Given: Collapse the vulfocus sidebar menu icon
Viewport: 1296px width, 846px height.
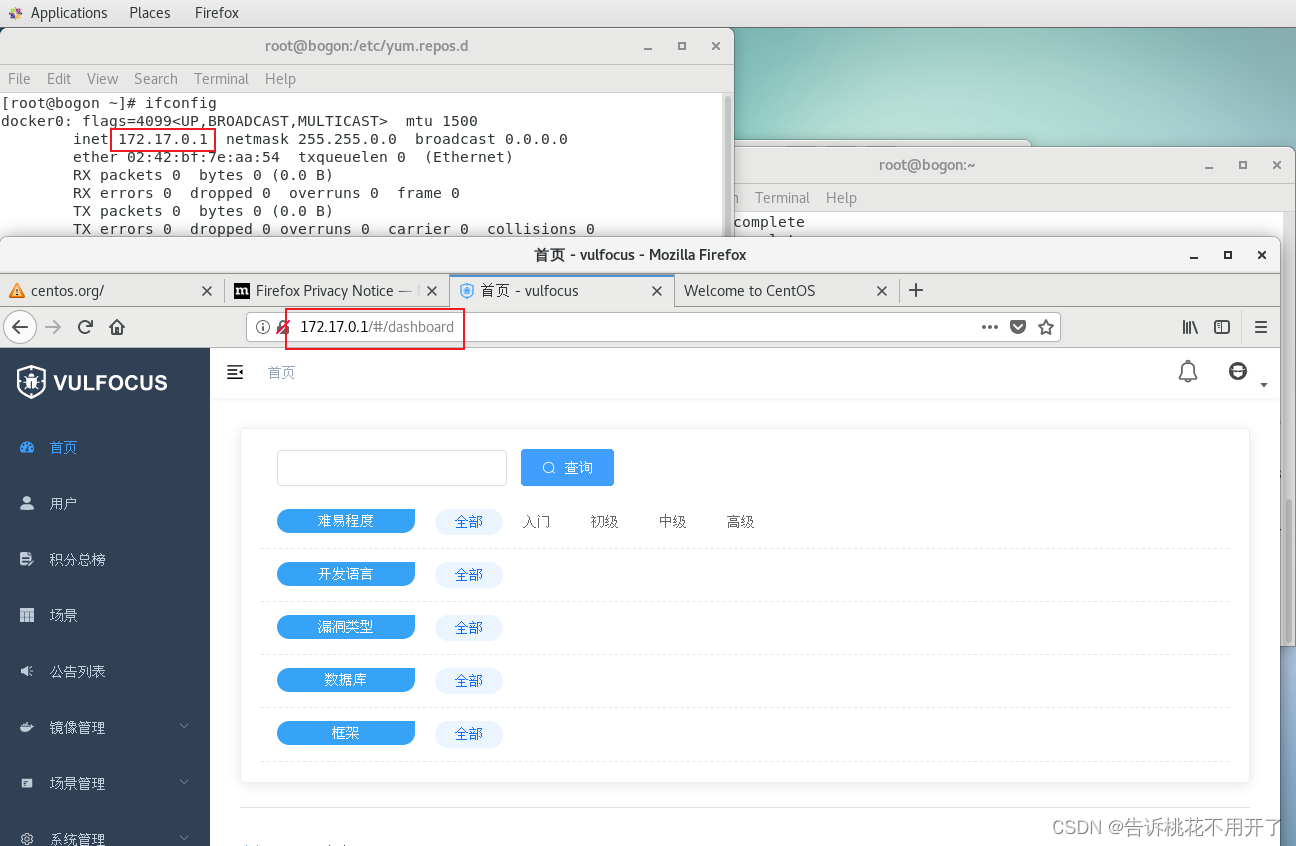Looking at the screenshot, I should [x=235, y=372].
